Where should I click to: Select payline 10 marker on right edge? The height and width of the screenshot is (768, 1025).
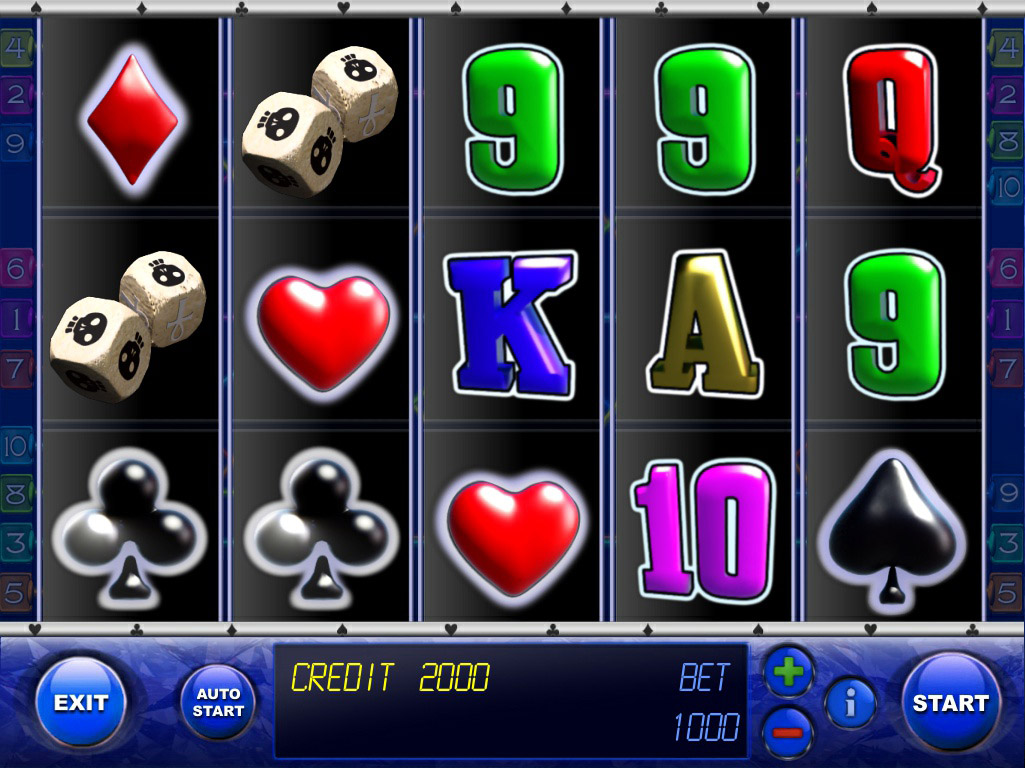point(1007,188)
